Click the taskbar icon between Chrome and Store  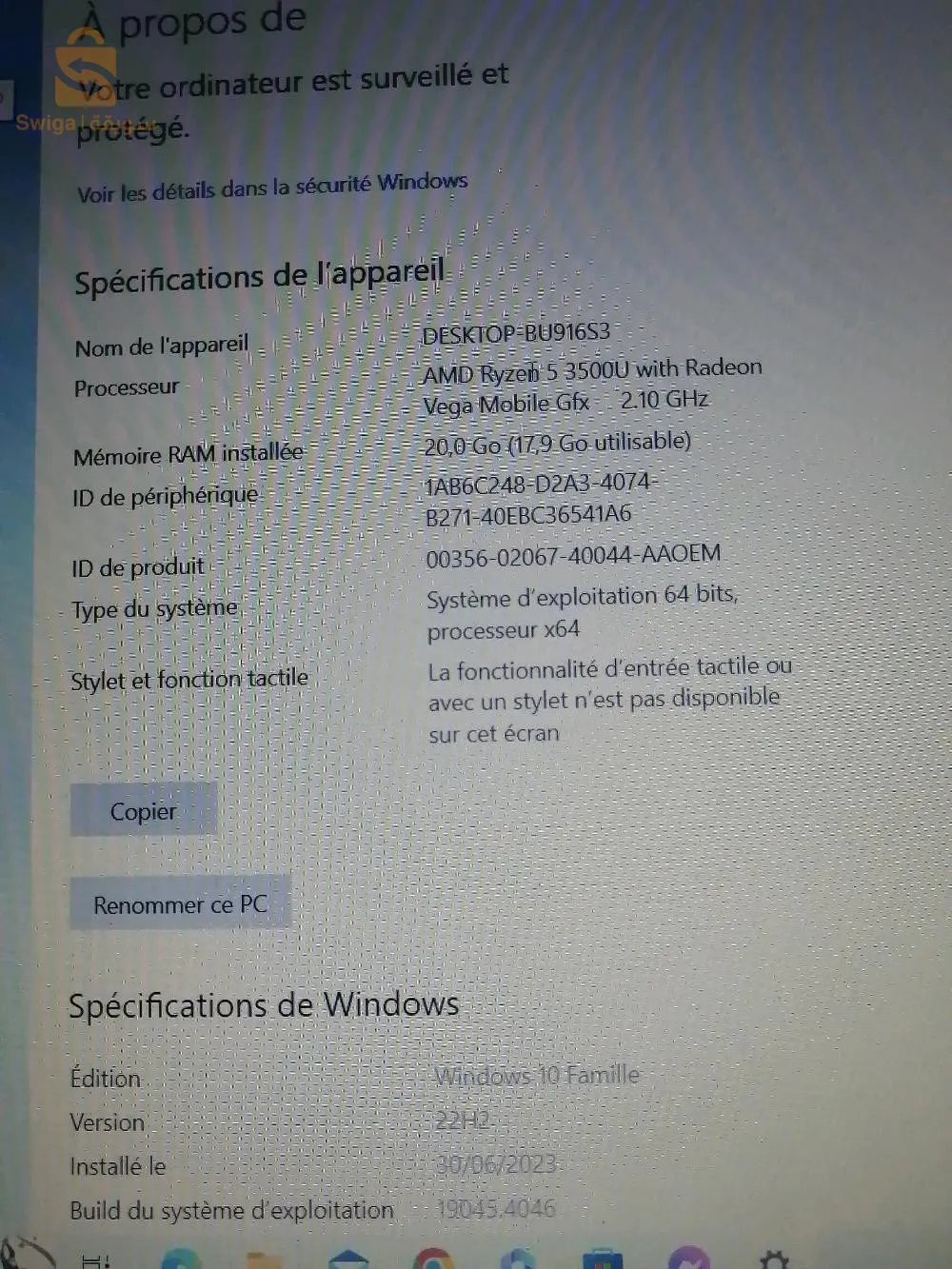517,1260
